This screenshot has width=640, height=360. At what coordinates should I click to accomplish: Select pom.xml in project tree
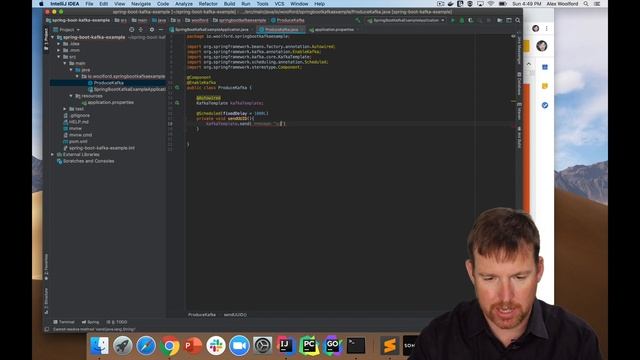coord(78,142)
